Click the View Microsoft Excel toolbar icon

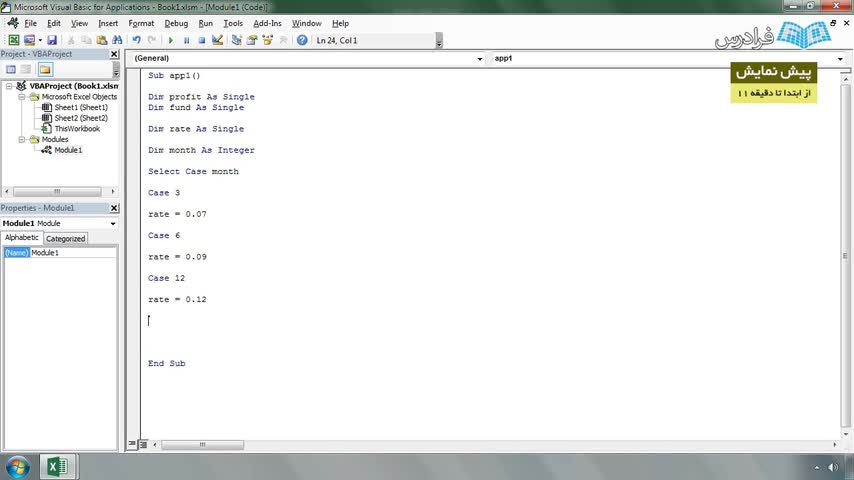click(x=14, y=40)
